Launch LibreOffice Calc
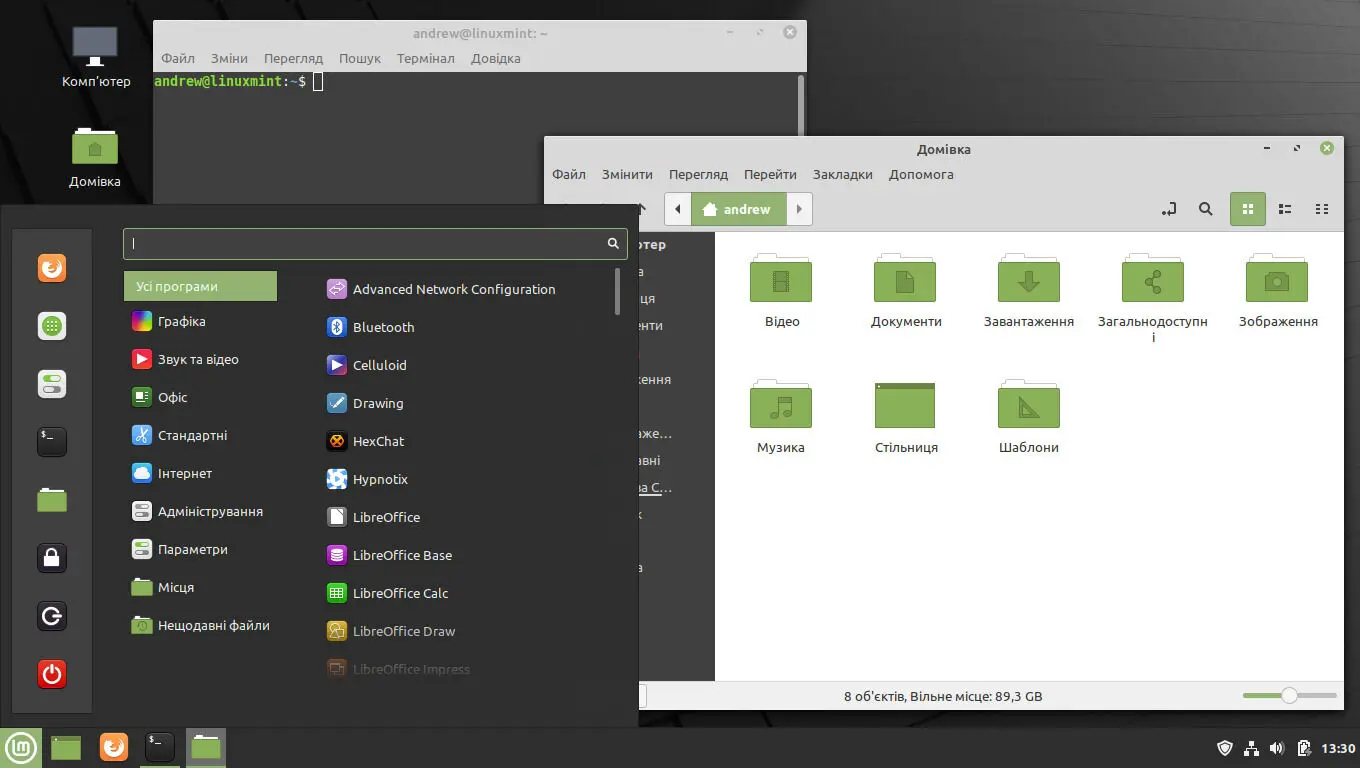 pyautogui.click(x=388, y=593)
